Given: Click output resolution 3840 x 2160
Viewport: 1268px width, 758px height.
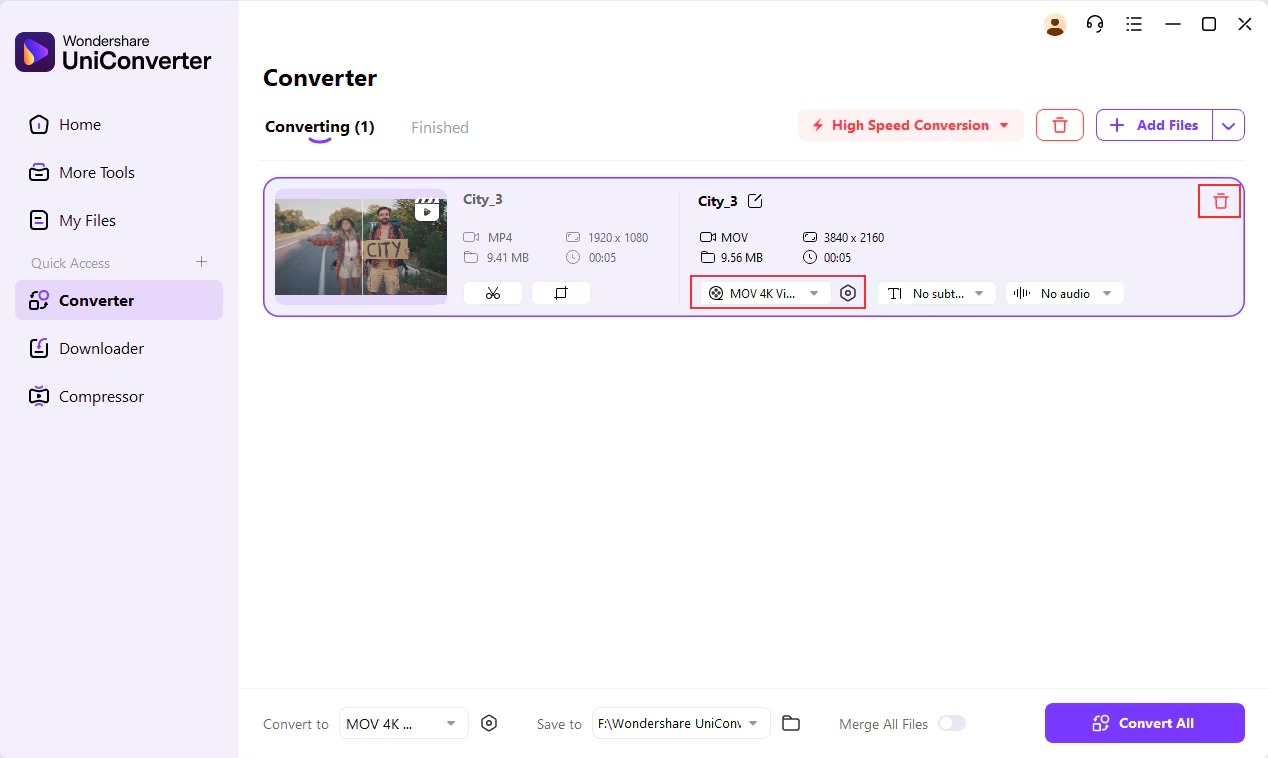Looking at the screenshot, I should coord(854,238).
